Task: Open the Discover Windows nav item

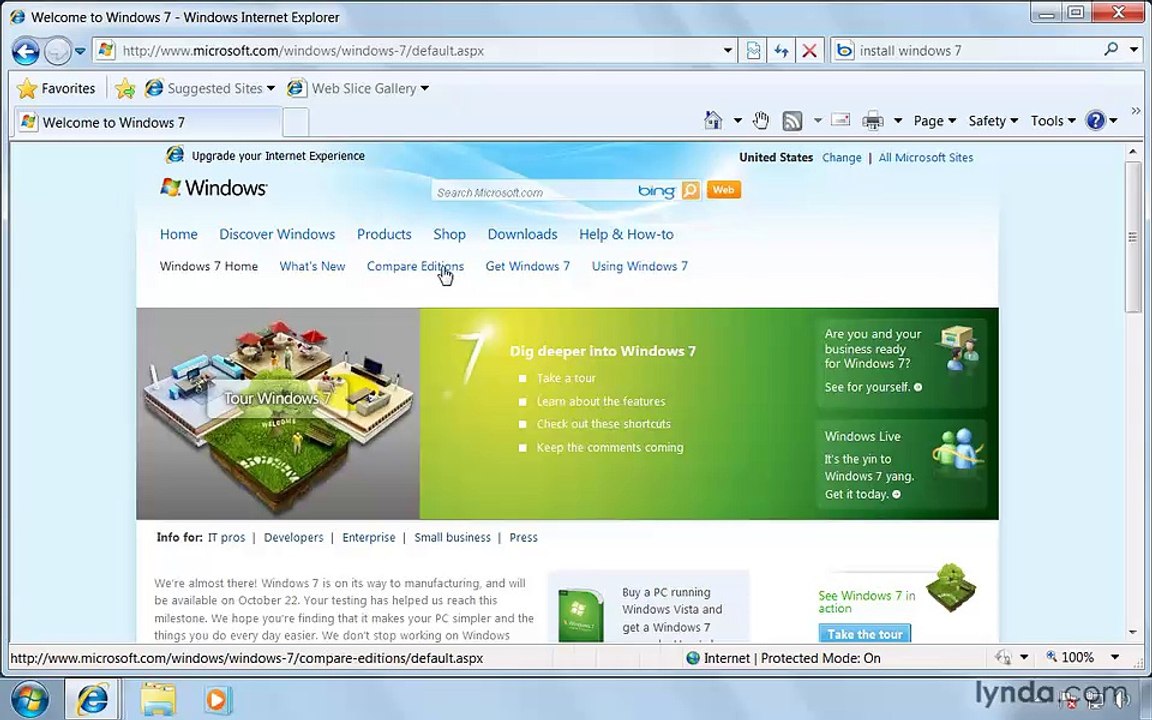Action: (277, 234)
